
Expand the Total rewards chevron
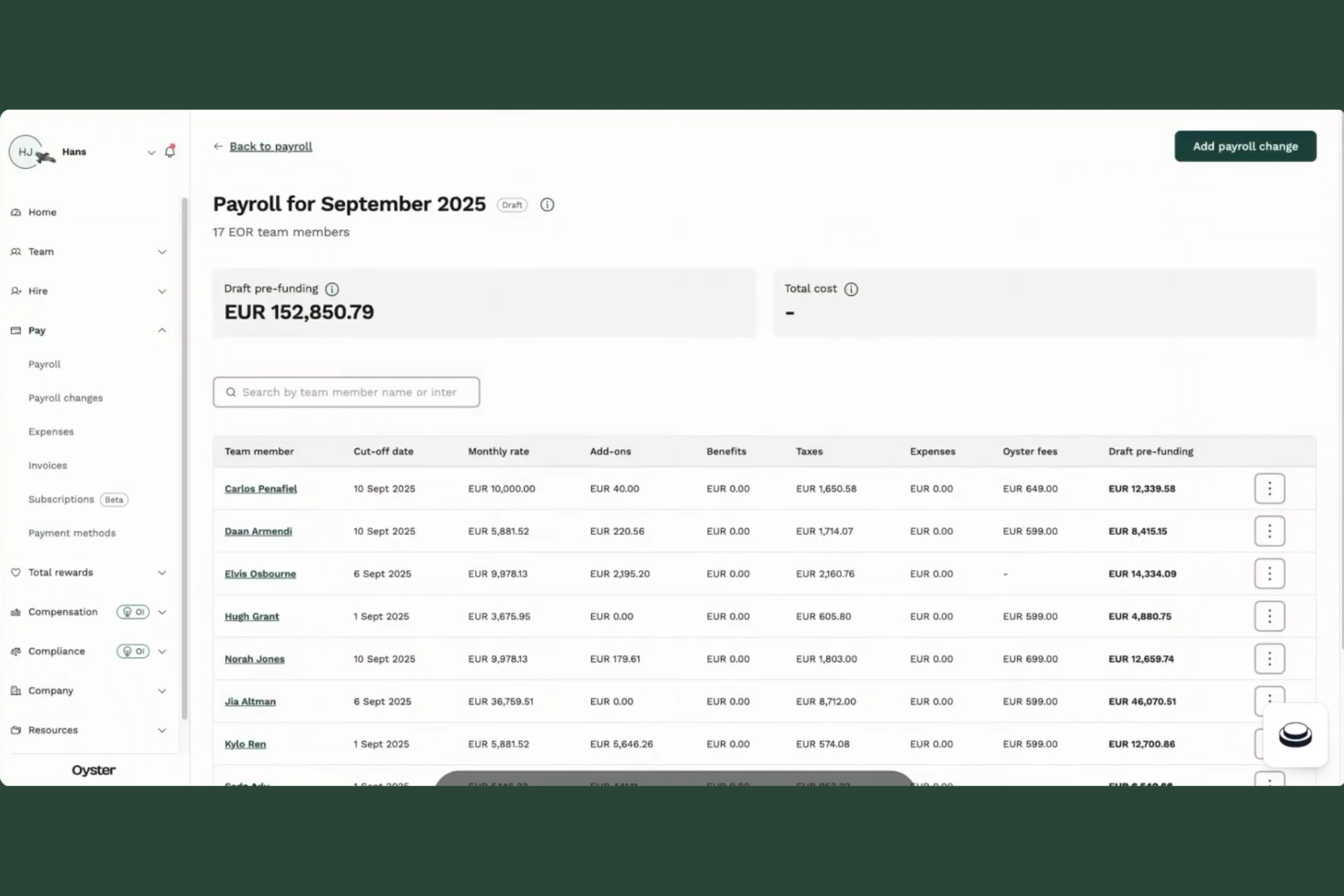[162, 573]
